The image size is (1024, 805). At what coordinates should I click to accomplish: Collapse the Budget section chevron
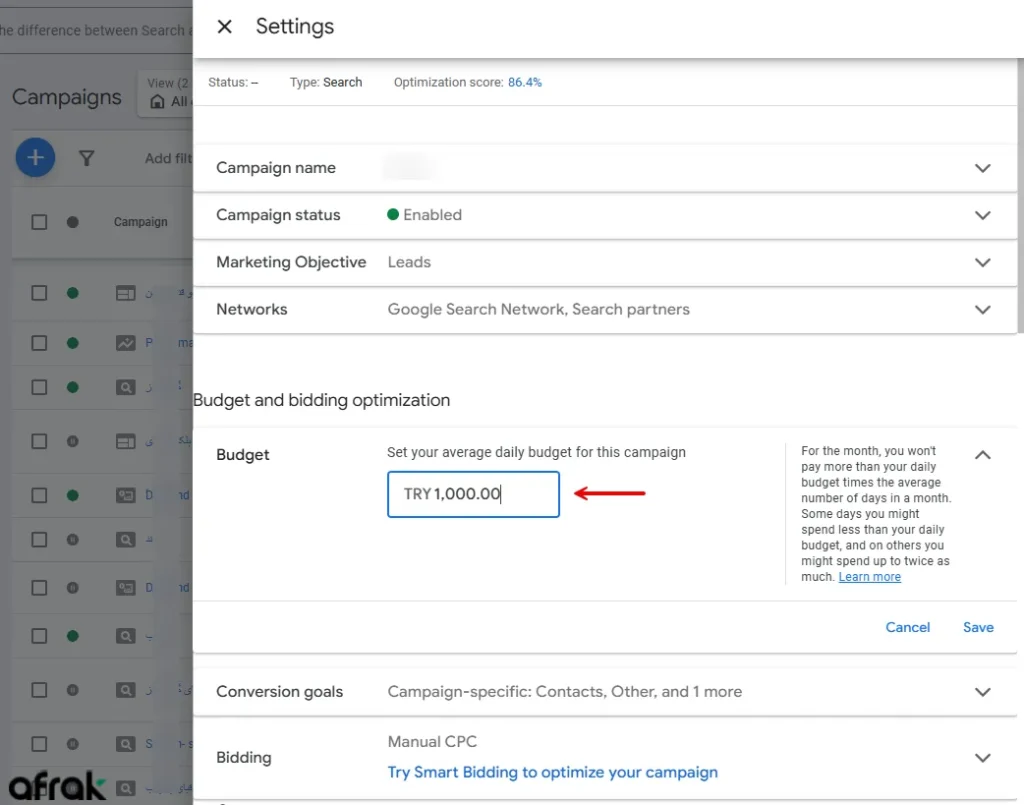(982, 455)
